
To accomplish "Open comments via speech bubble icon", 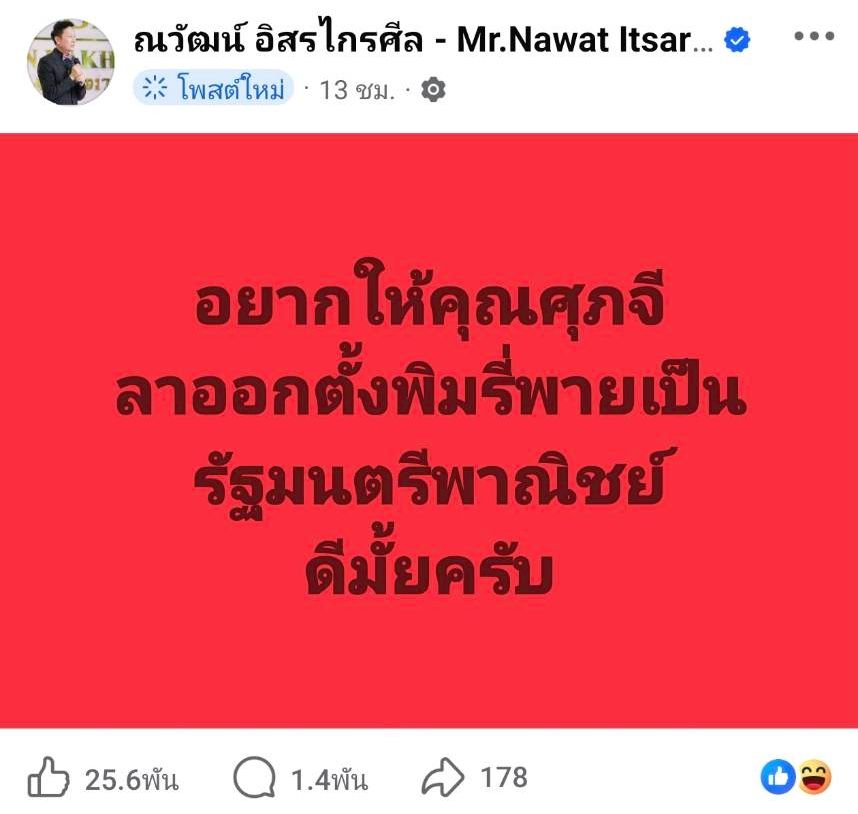I will tap(254, 777).
